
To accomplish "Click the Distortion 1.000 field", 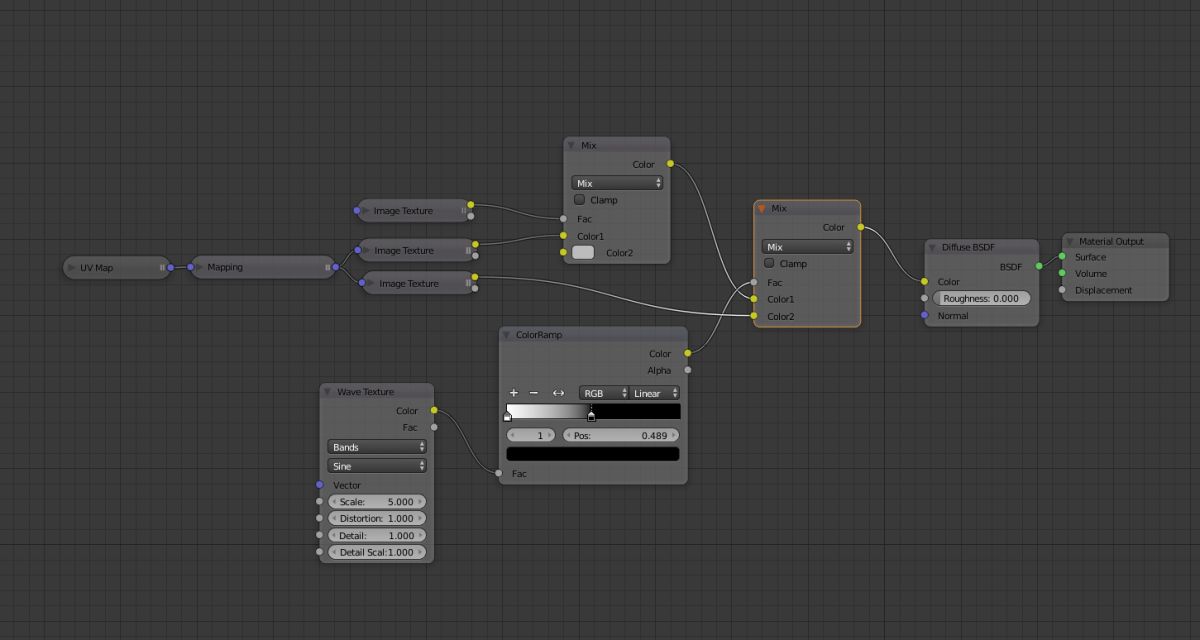I will tap(377, 519).
